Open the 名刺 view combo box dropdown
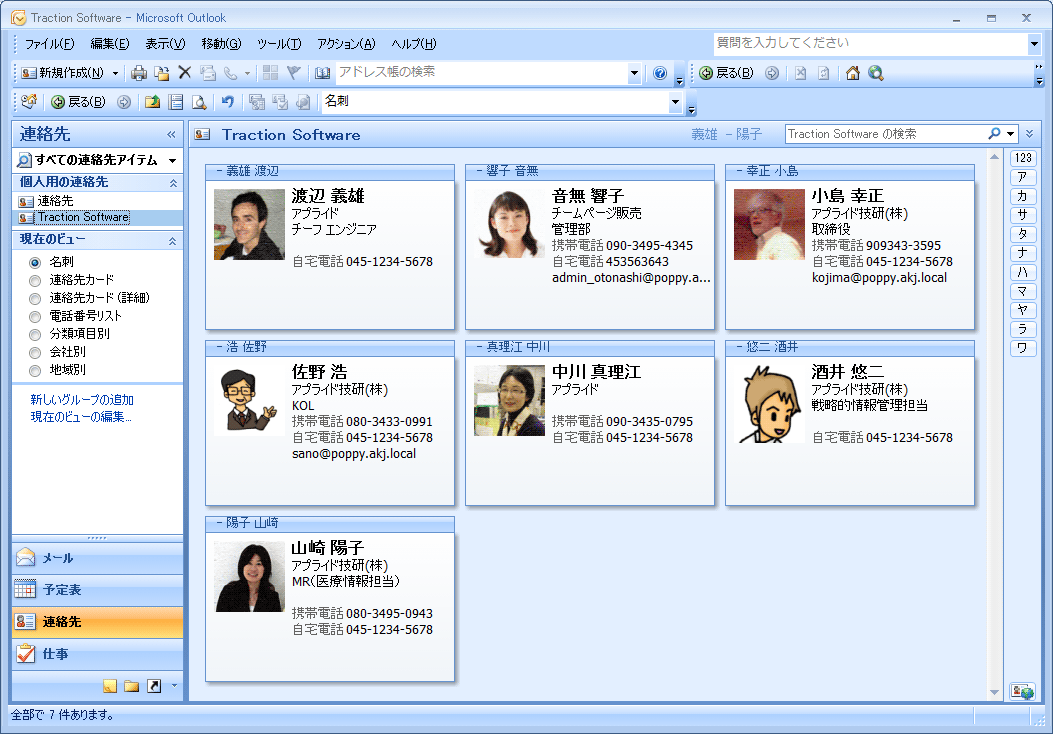1053x734 pixels. coord(676,102)
